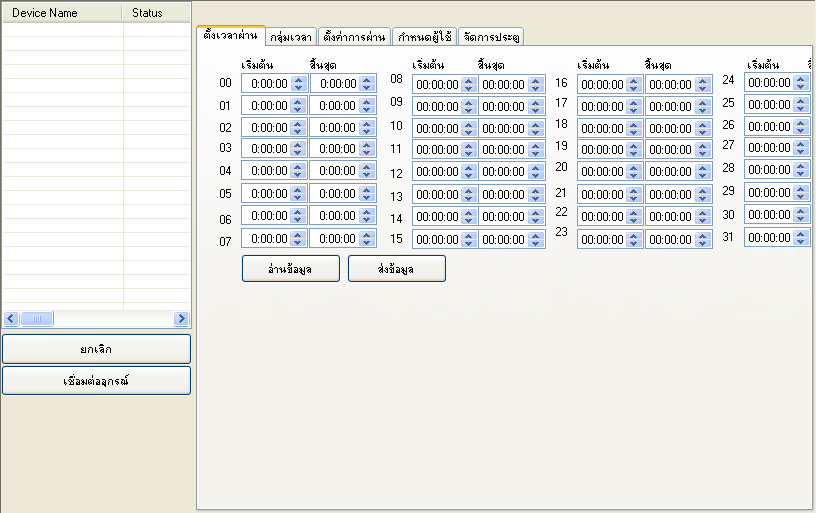This screenshot has height=513, width=817.
Task: Click row 08 end time field
Action: (512, 84)
